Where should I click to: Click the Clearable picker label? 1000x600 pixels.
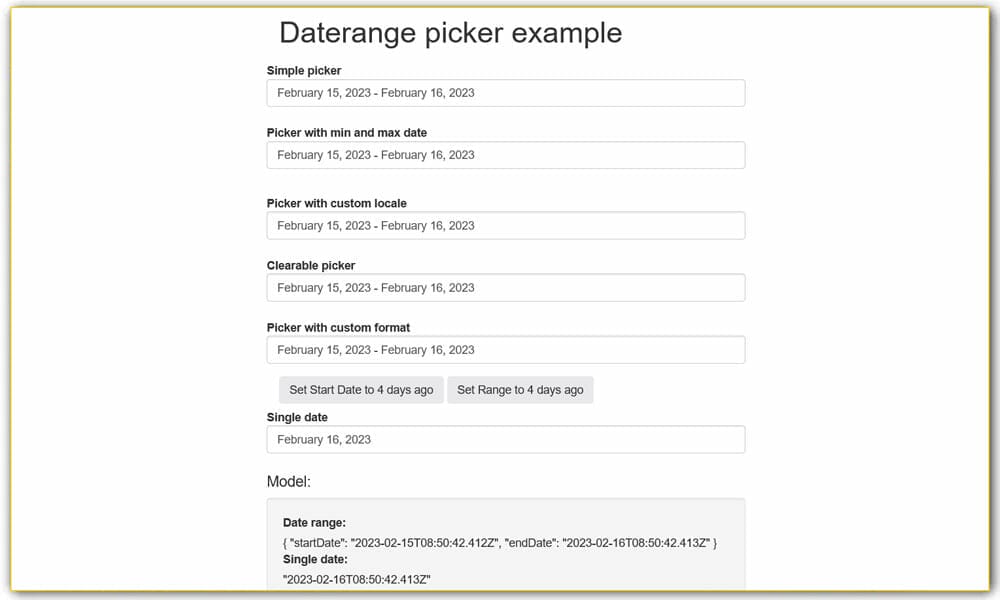pyautogui.click(x=311, y=265)
